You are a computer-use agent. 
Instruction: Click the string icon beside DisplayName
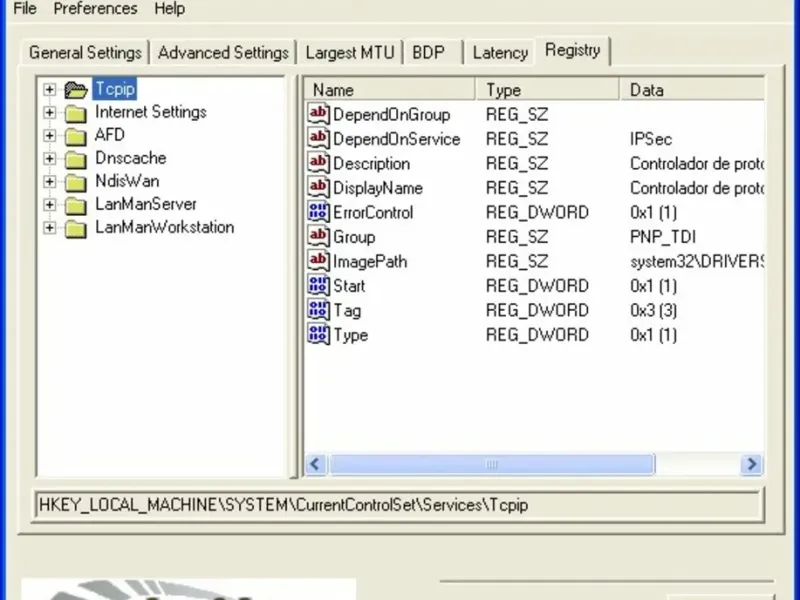tap(318, 187)
